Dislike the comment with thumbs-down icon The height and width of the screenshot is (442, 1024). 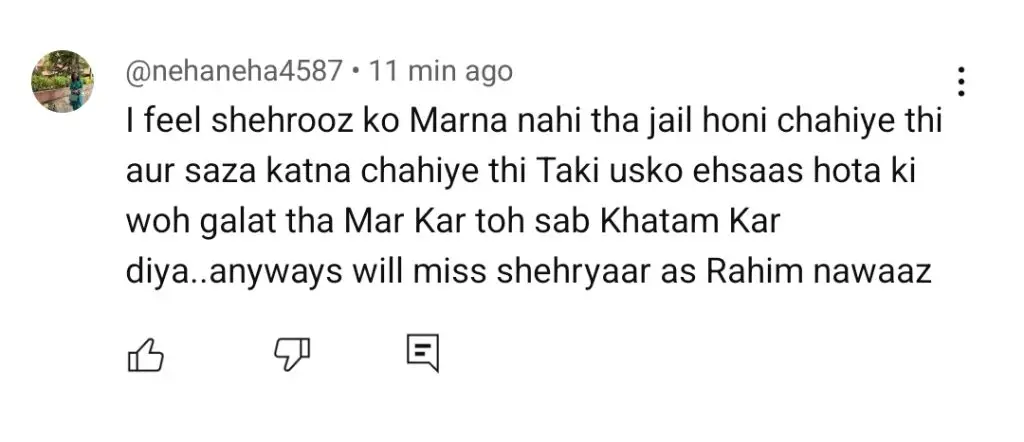pyautogui.click(x=291, y=355)
